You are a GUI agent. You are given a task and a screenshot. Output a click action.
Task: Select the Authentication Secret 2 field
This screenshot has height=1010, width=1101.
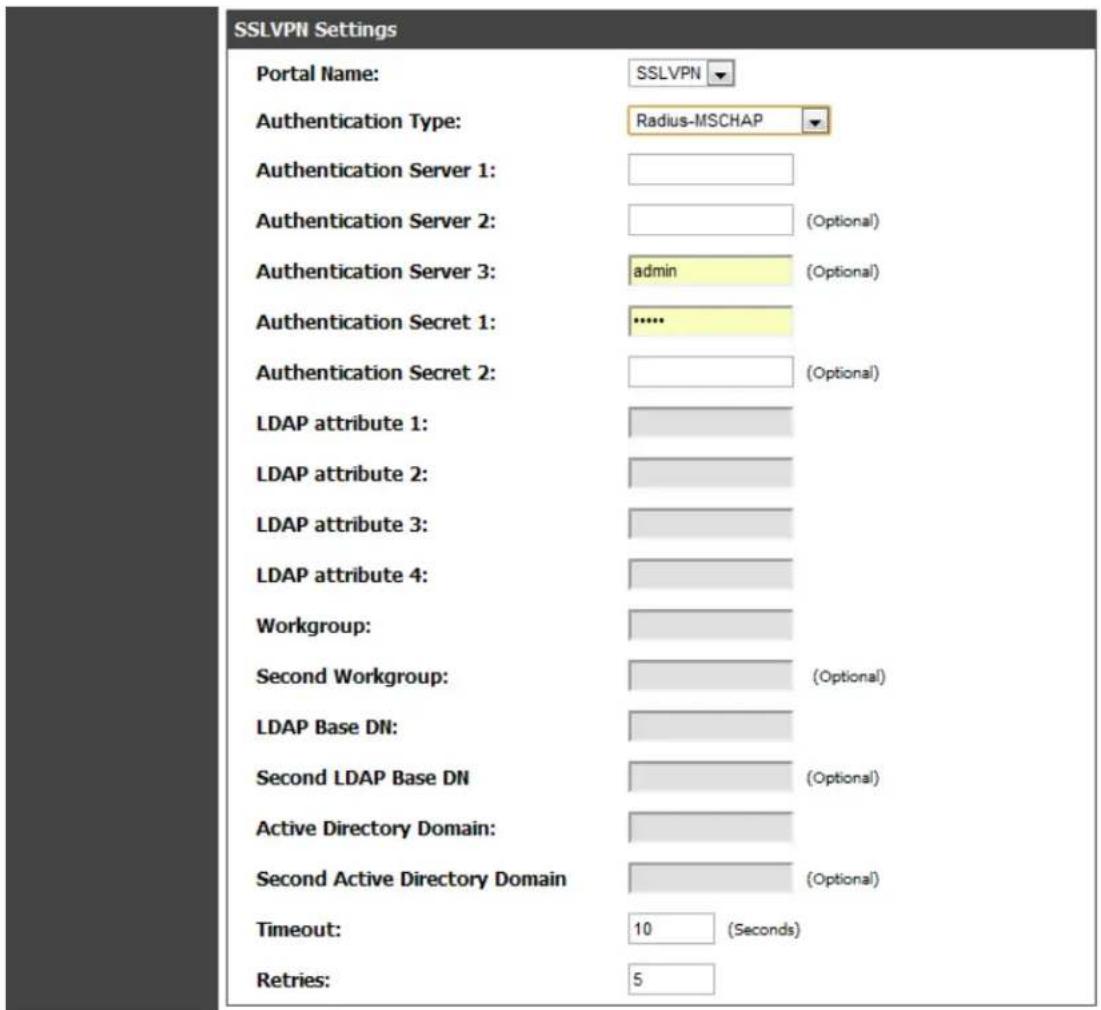711,372
